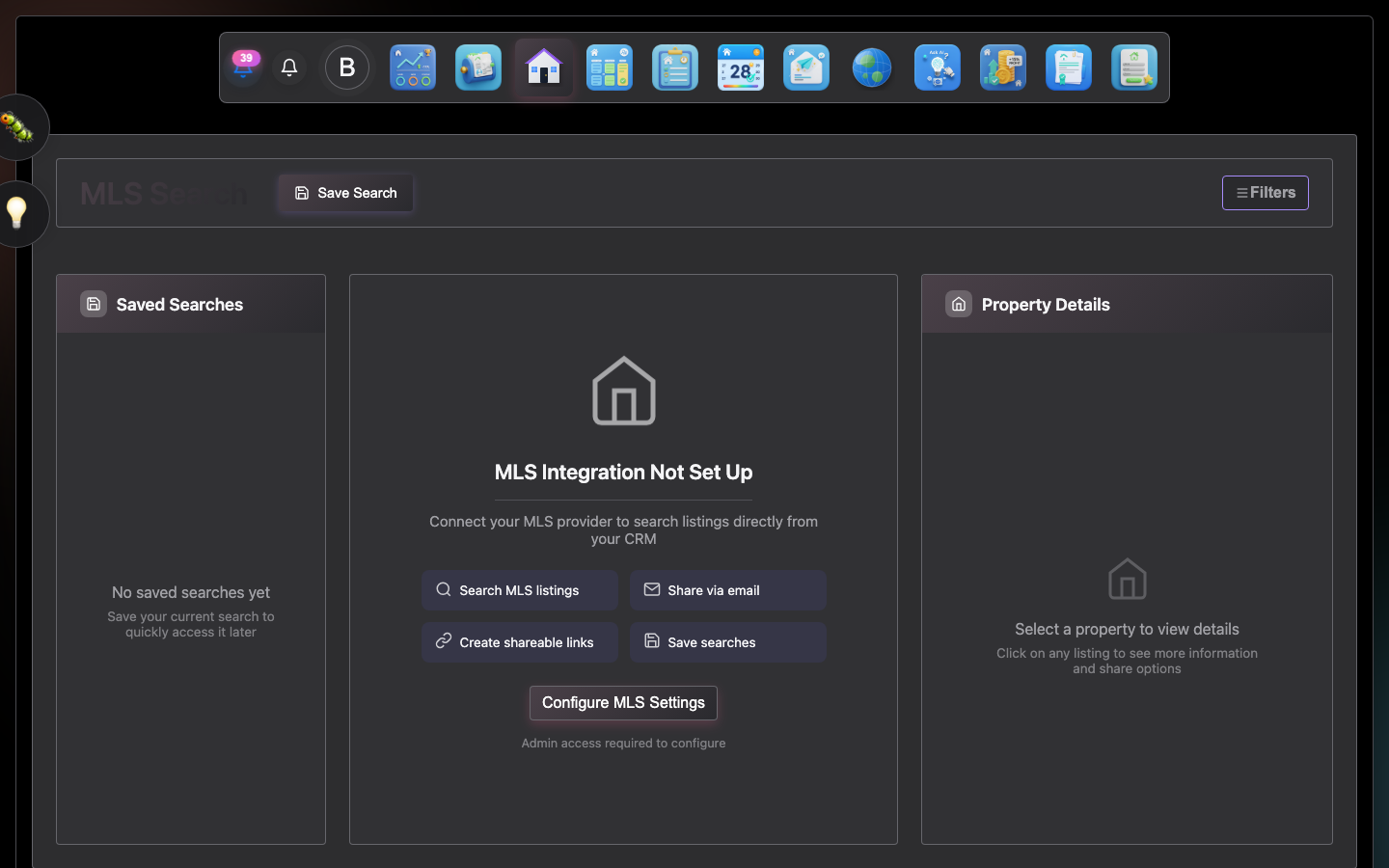Open the envelope paper plane mail icon
1389x868 pixels.
806,68
